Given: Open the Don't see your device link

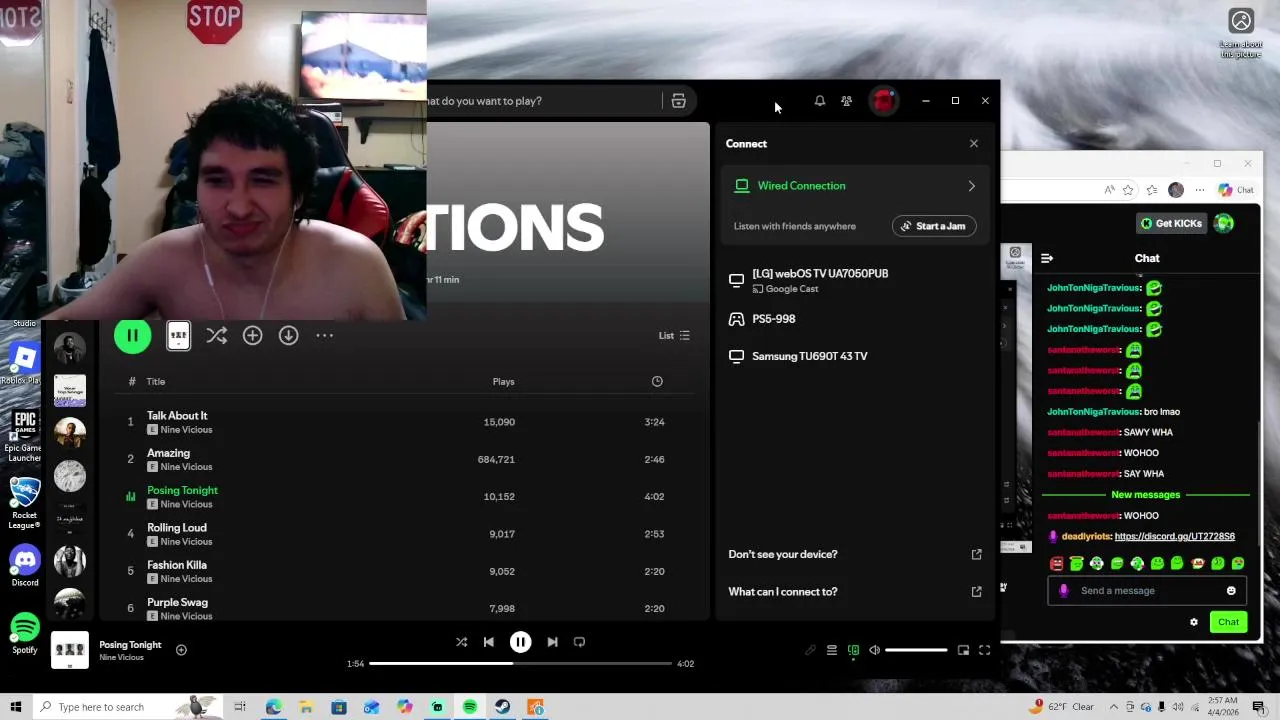Looking at the screenshot, I should pyautogui.click(x=854, y=554).
